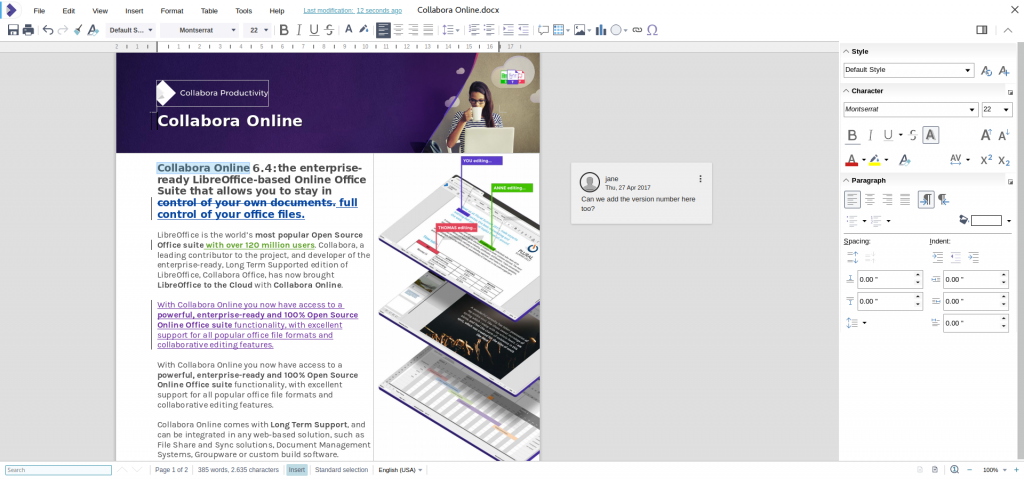Toggle the Insert mode status indicator
The width and height of the screenshot is (1024, 479).
(297, 469)
